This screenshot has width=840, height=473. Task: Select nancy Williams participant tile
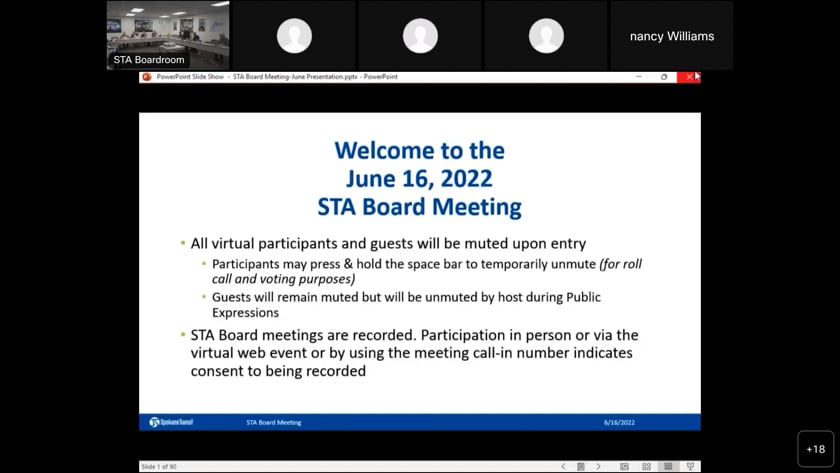(x=672, y=35)
